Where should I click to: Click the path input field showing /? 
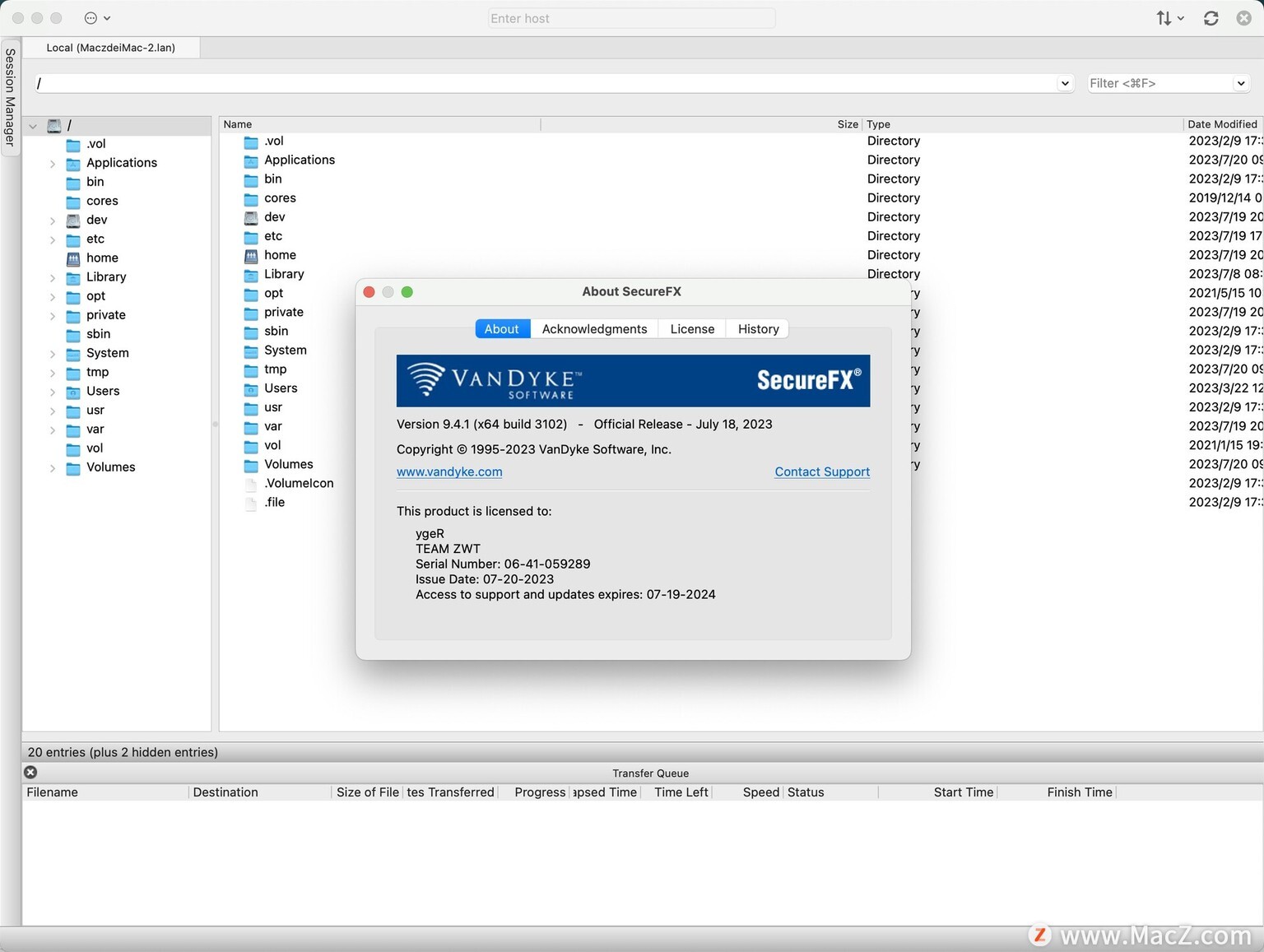[x=545, y=83]
